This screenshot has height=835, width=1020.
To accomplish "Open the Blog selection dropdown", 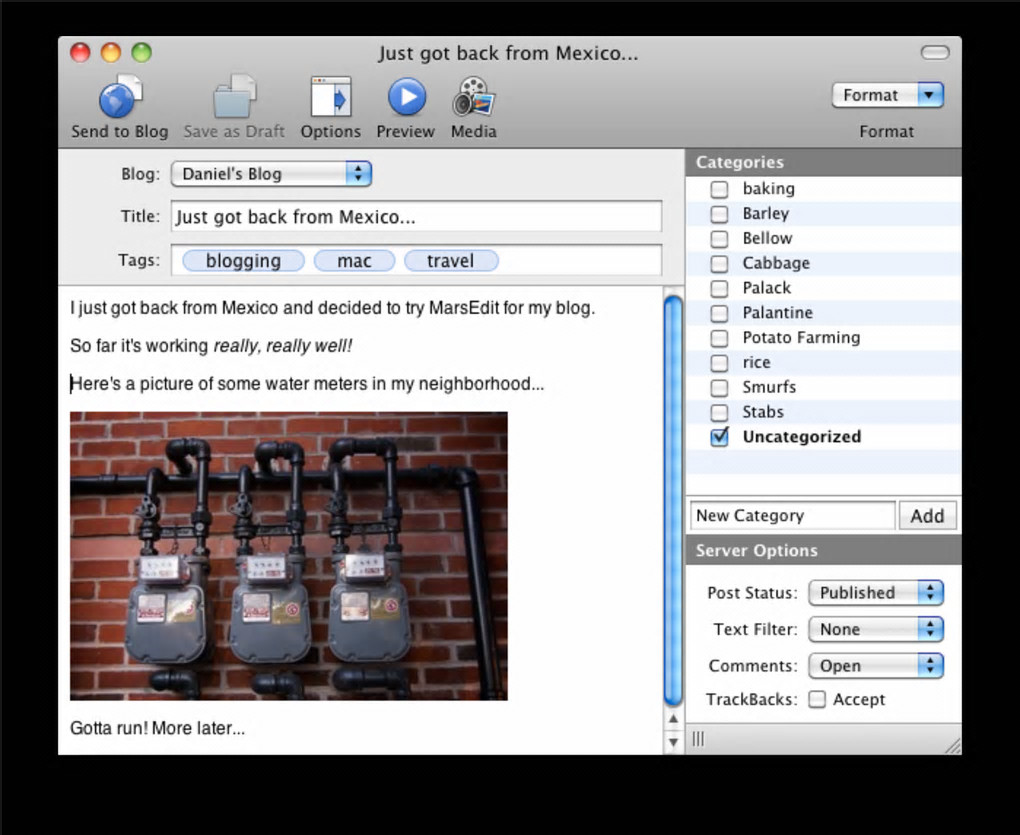I will pos(271,174).
